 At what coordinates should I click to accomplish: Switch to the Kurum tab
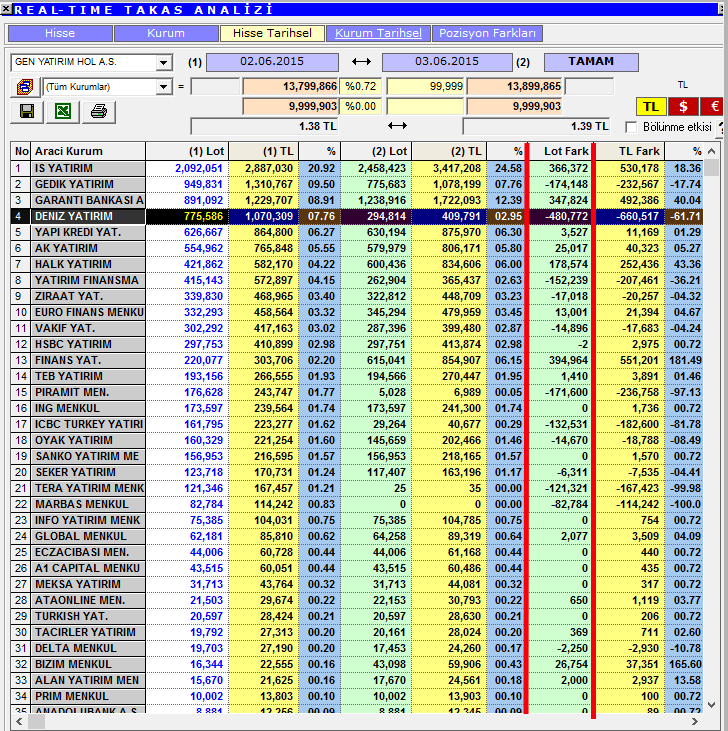[x=166, y=33]
